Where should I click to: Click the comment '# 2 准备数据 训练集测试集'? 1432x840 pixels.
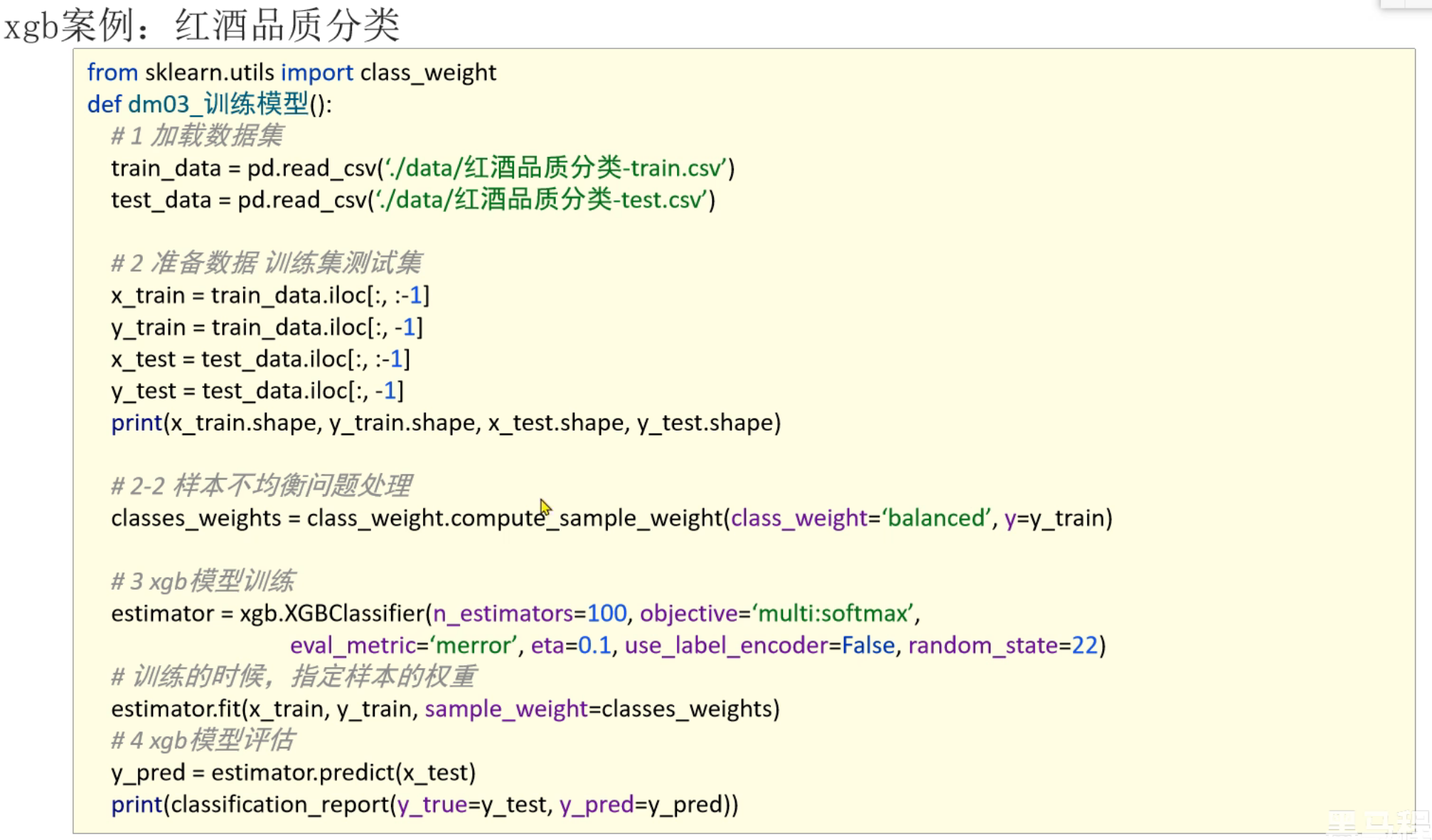pyautogui.click(x=266, y=263)
